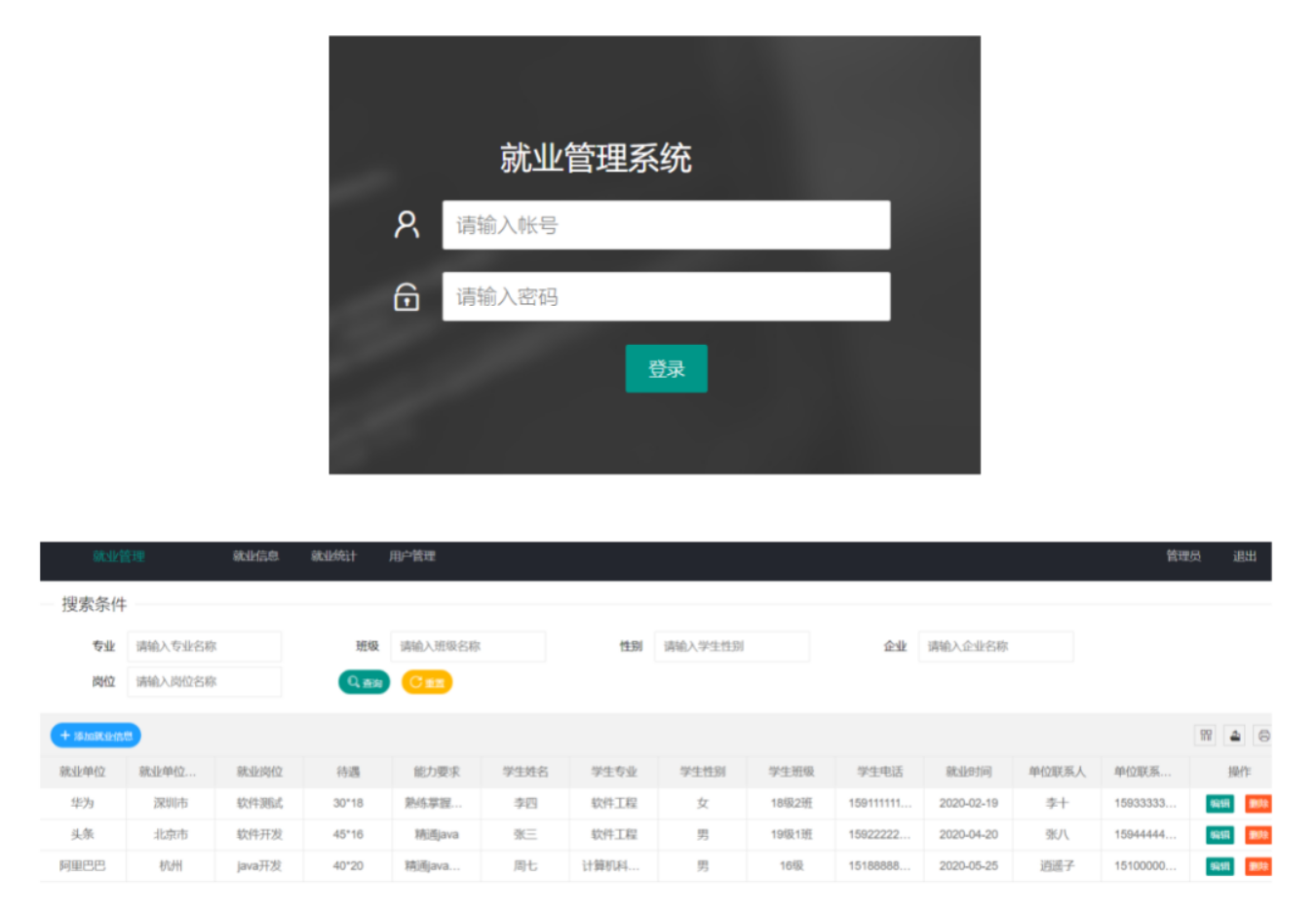Image resolution: width=1316 pixels, height=915 pixels.
Task: Edit the 华为 employment record
Action: click(1219, 804)
